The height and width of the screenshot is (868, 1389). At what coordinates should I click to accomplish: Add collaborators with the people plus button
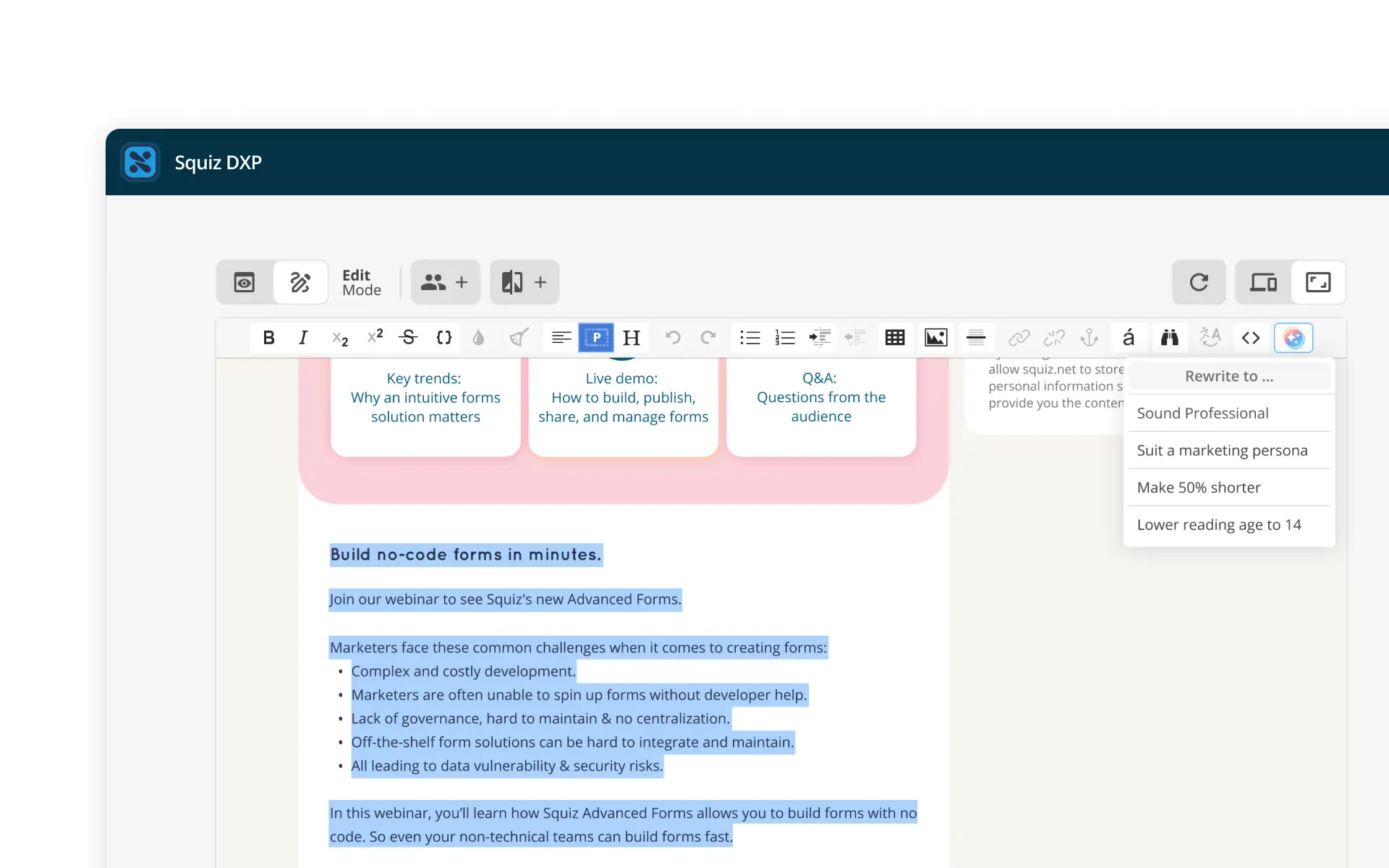point(445,282)
